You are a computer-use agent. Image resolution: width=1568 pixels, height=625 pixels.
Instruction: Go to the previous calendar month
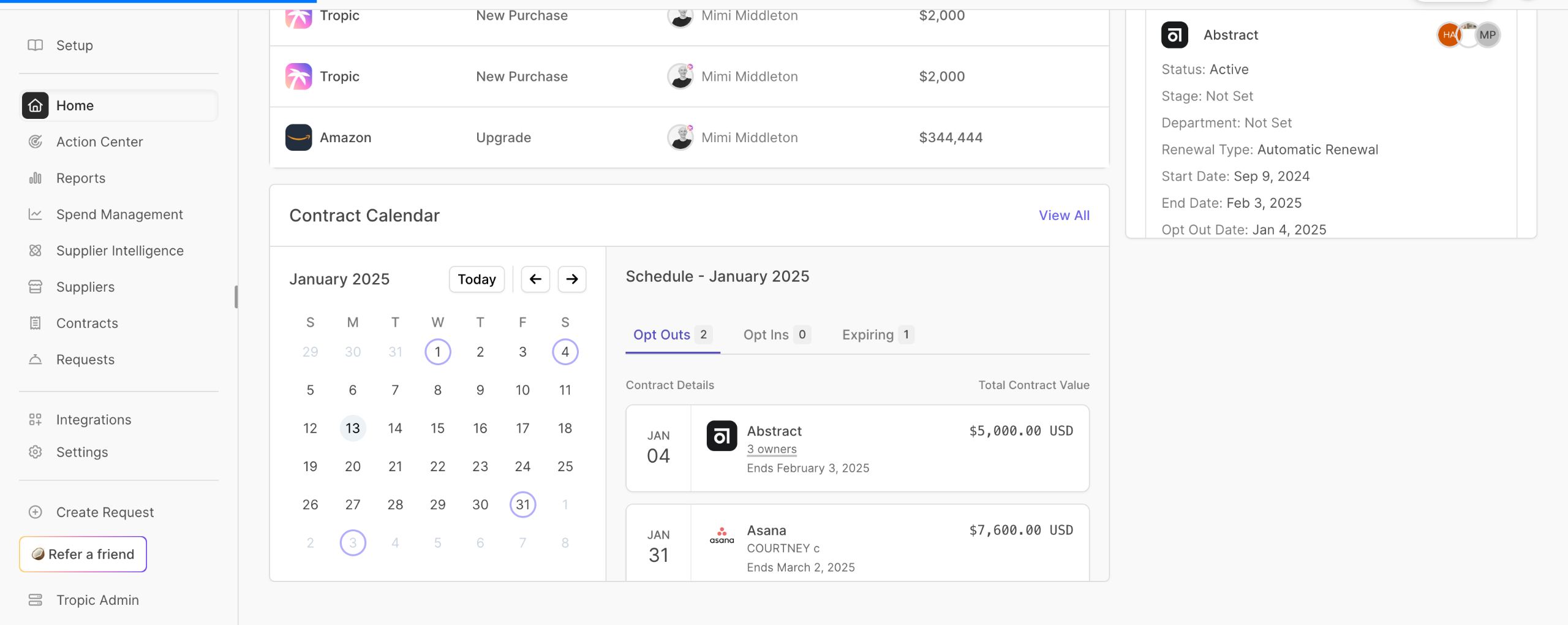[x=535, y=279]
